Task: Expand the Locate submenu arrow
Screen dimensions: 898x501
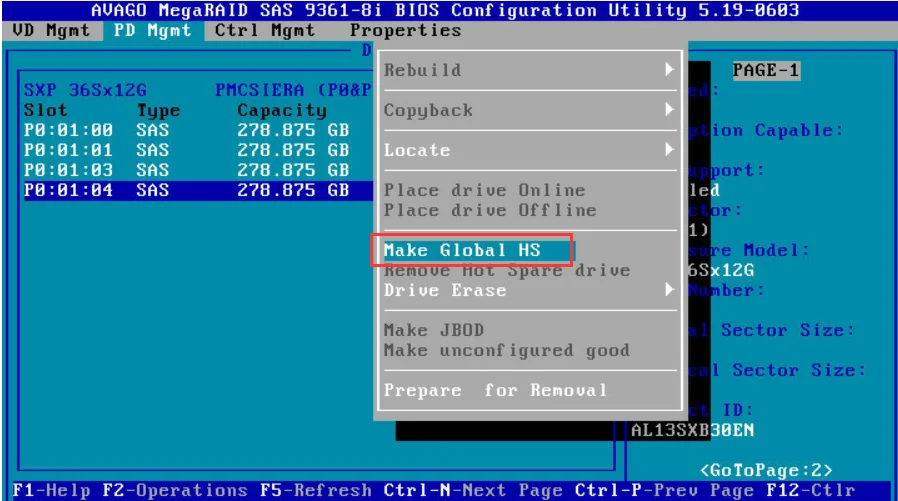Action: (x=669, y=149)
